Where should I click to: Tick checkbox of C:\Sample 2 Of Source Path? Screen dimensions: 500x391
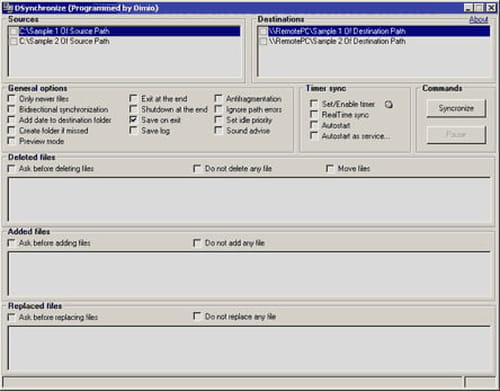pos(14,41)
